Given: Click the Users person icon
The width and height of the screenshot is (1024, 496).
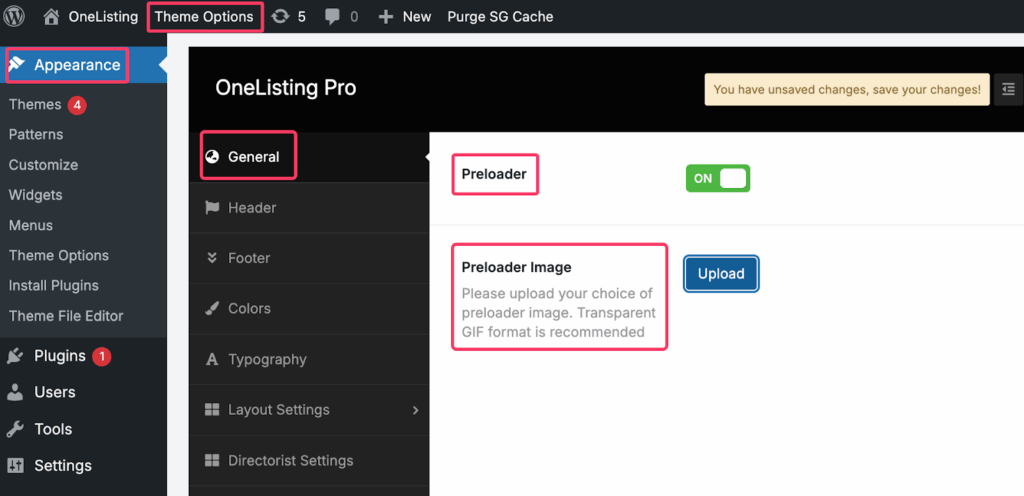Looking at the screenshot, I should [x=16, y=392].
